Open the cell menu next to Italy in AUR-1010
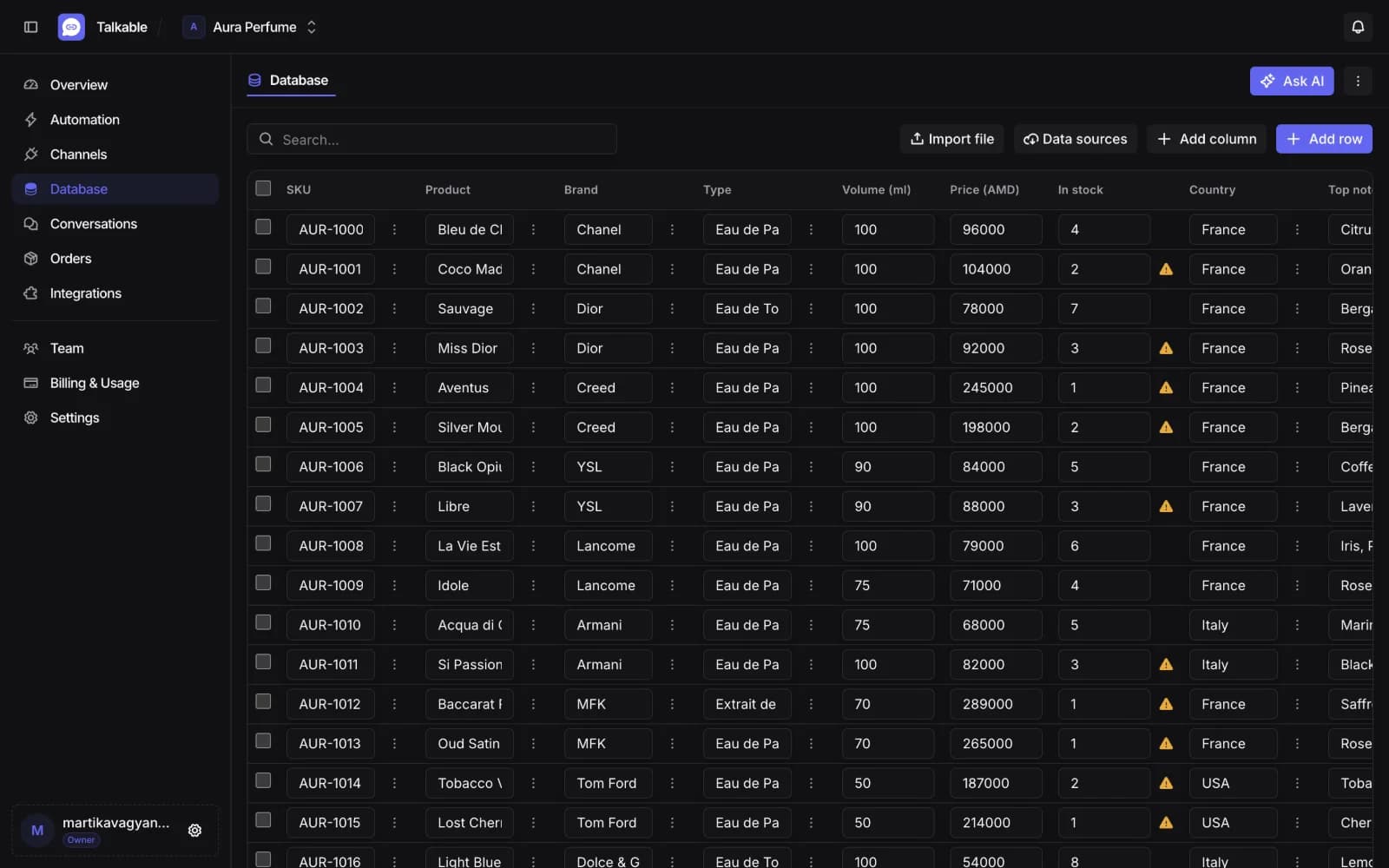The image size is (1389, 868). coord(1297,625)
